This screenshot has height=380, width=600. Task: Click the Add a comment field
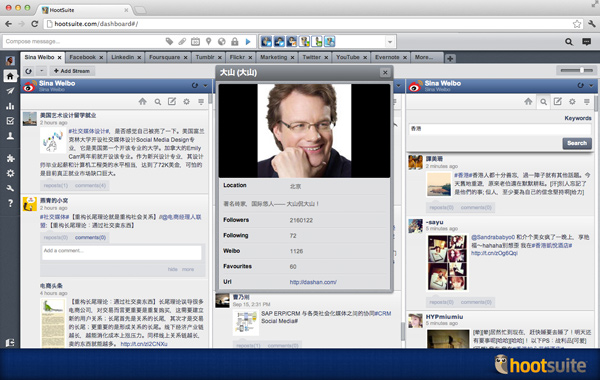pyautogui.click(x=122, y=253)
